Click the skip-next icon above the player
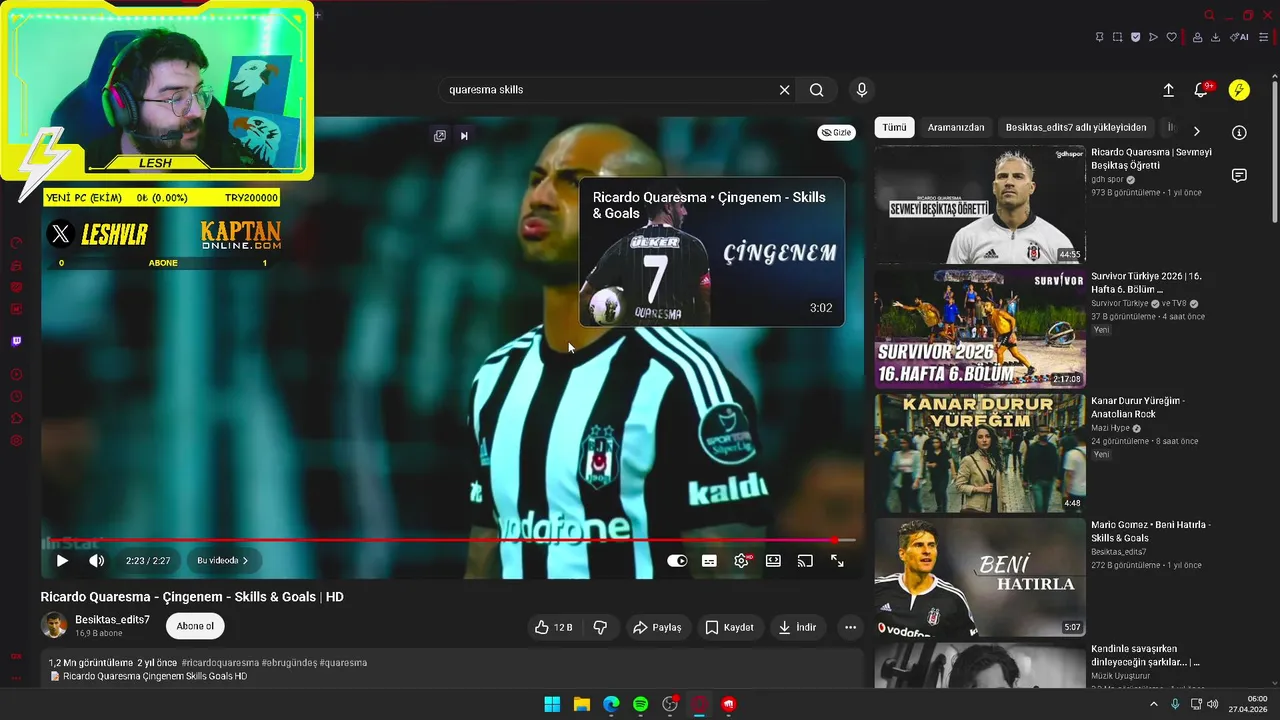This screenshot has width=1280, height=720. pos(464,136)
